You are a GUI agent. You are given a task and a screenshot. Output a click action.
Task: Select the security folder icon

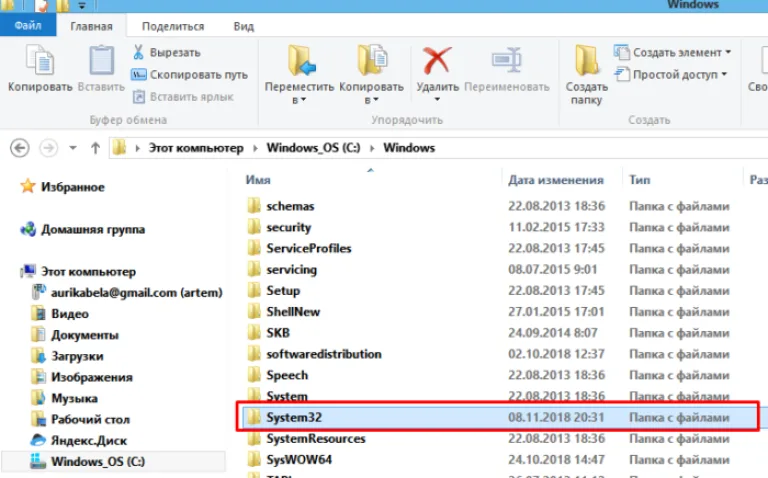pos(254,227)
